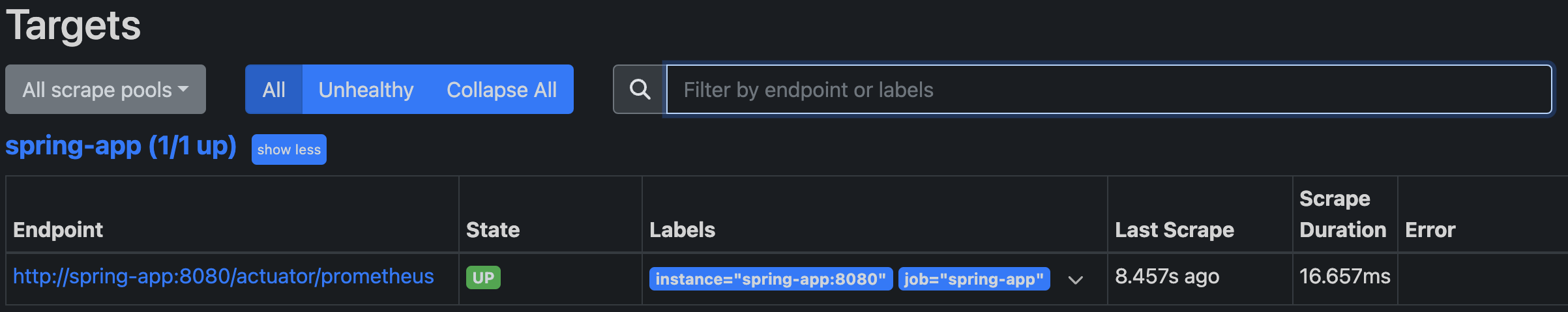Click the job="spring-app" label badge
Viewport: 1568px width, 312px height.
(x=974, y=279)
